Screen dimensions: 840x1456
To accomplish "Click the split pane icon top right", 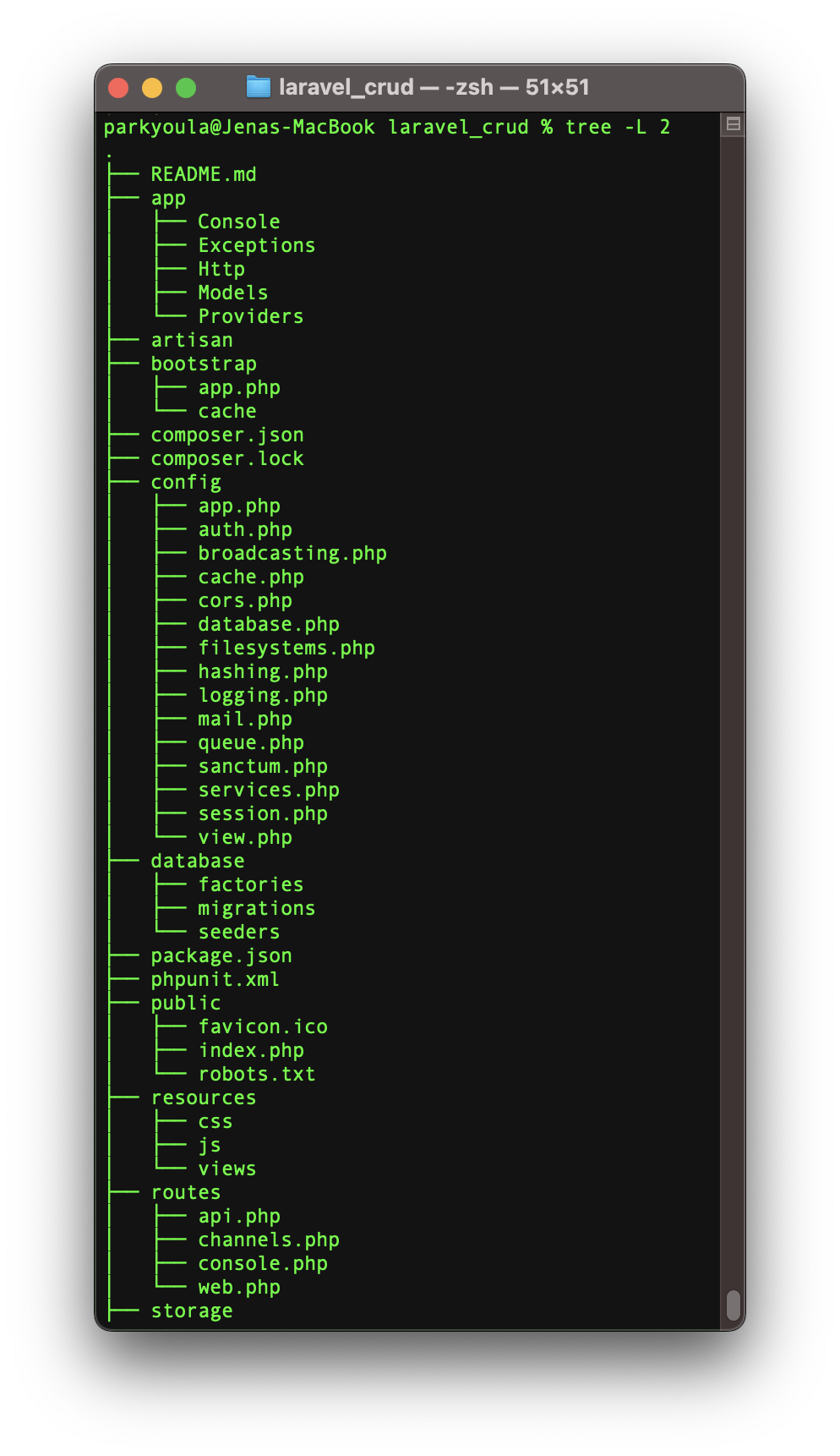I will pos(733,123).
